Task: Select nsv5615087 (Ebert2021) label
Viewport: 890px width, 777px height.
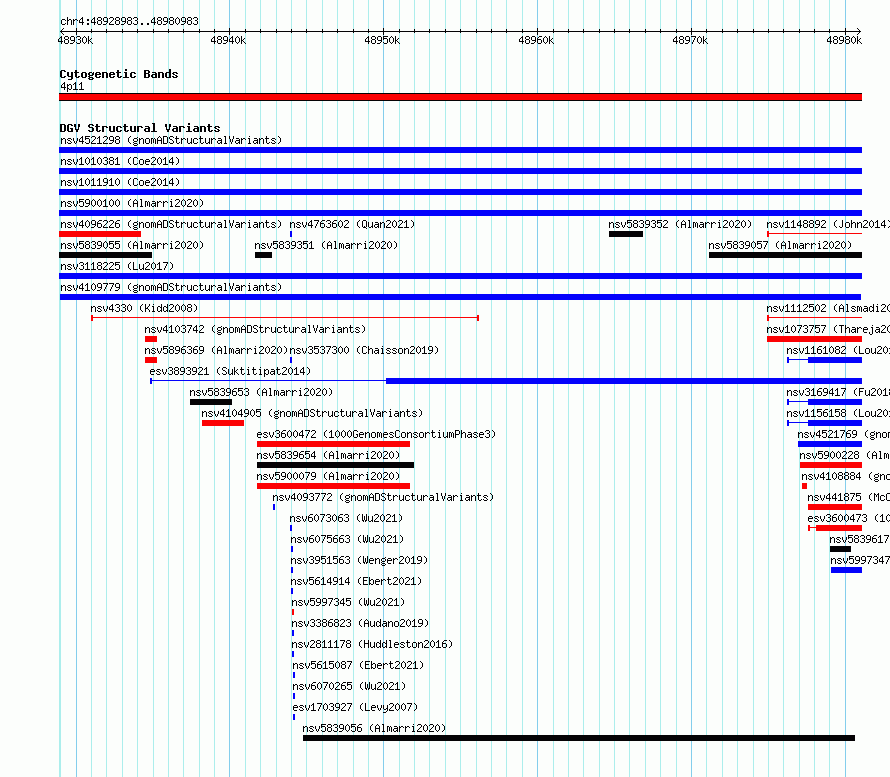Action: [x=358, y=665]
